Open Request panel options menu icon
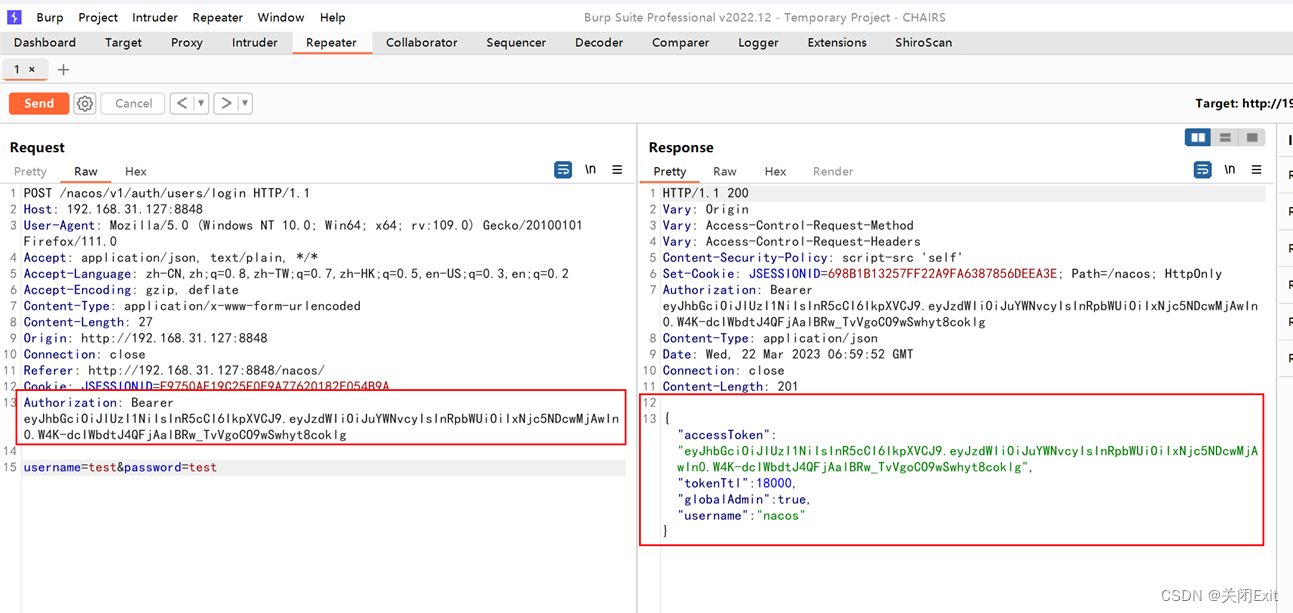 tap(617, 170)
